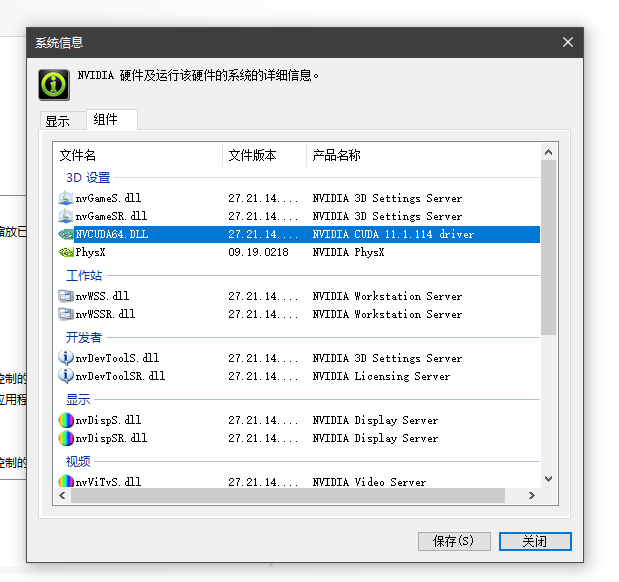Click nvDispS.dll's NVIDIA Display Server text
The image size is (619, 582).
(x=375, y=420)
